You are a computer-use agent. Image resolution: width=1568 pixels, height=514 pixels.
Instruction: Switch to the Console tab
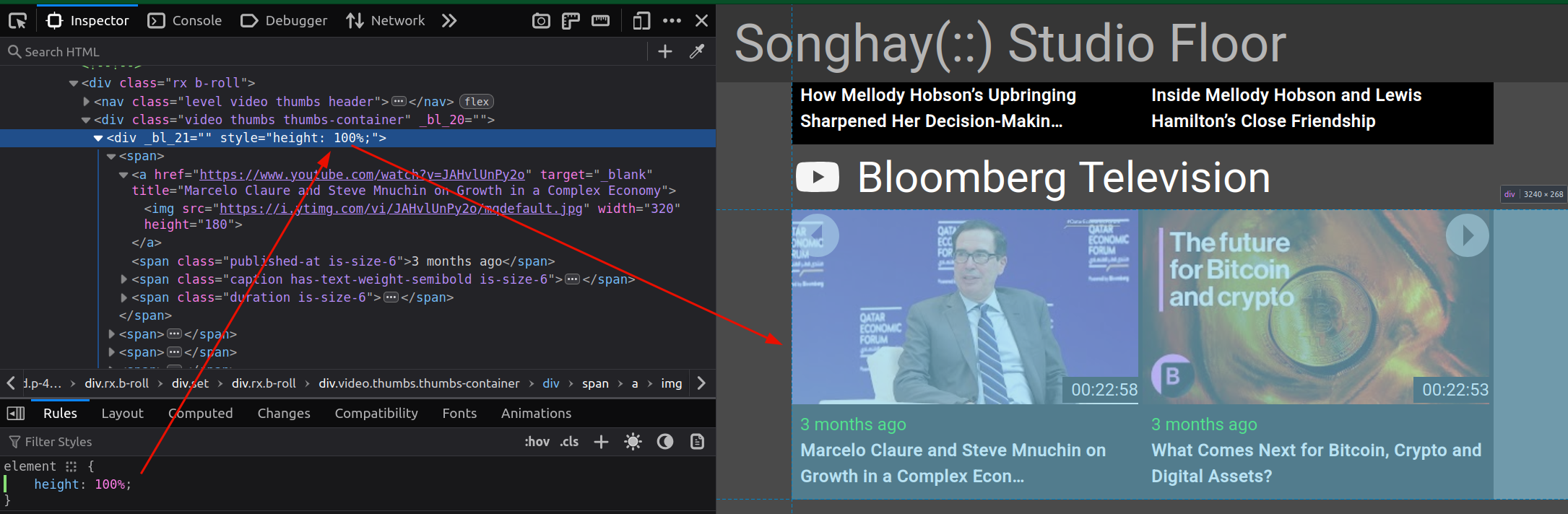[185, 21]
